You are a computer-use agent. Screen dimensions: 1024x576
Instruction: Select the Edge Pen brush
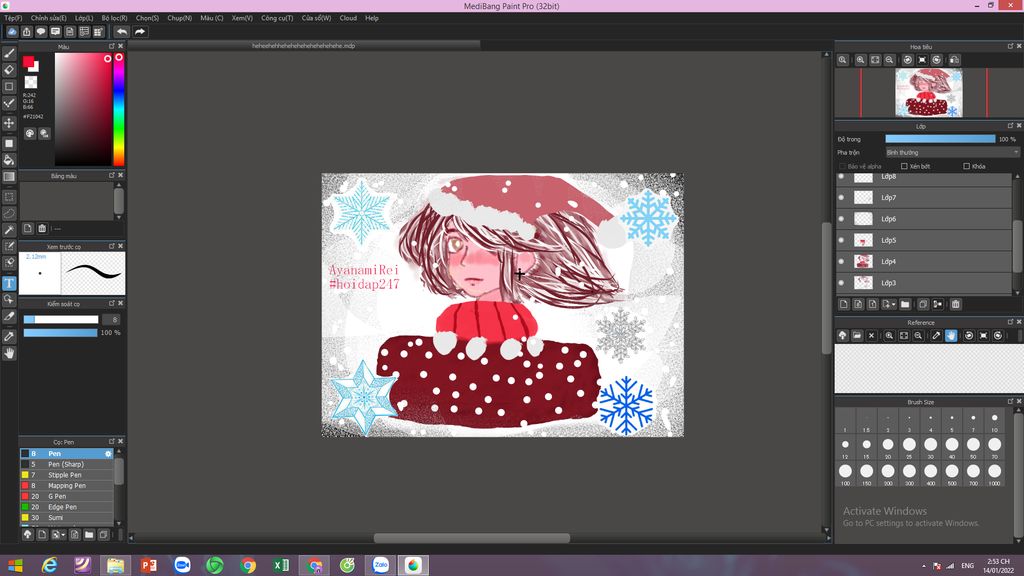pyautogui.click(x=66, y=507)
